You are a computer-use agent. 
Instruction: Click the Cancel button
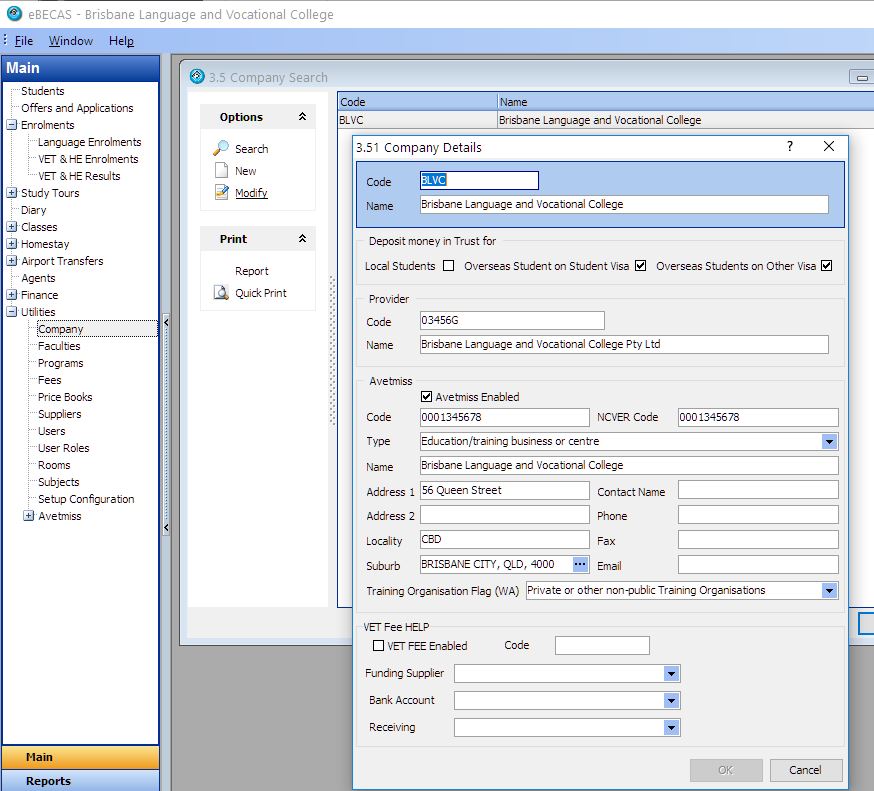[x=805, y=770]
